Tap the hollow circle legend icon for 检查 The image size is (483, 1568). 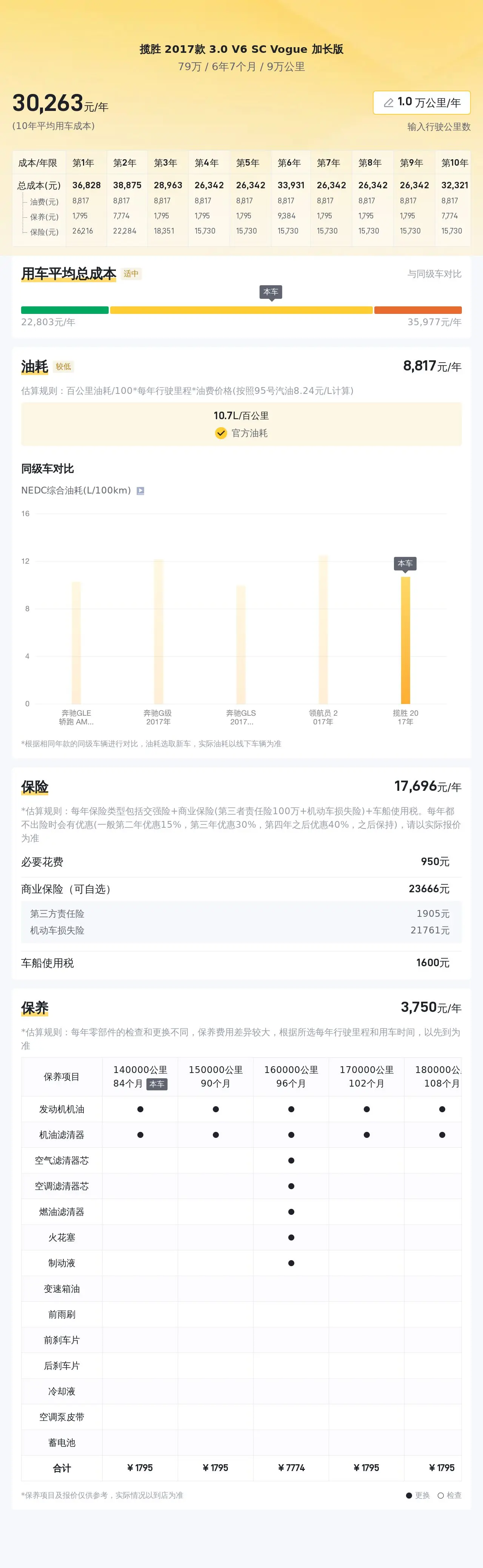(440, 1495)
